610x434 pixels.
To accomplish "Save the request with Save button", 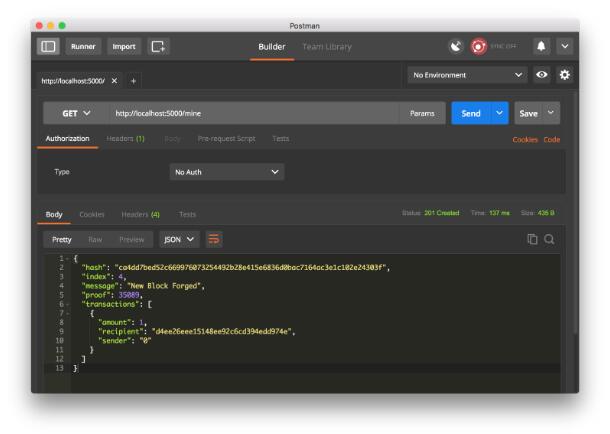I will (x=528, y=113).
